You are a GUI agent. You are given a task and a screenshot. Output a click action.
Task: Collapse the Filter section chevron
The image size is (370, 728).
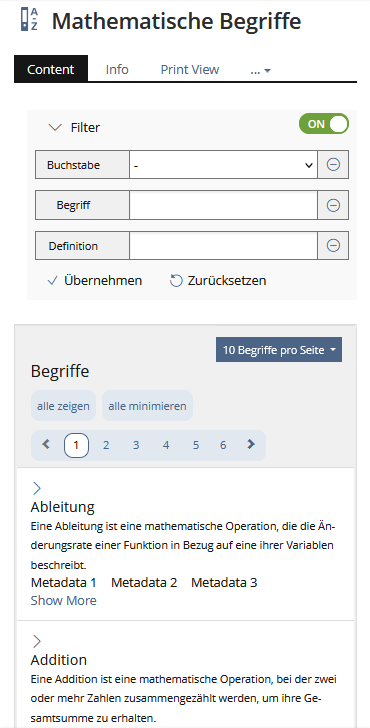point(55,127)
